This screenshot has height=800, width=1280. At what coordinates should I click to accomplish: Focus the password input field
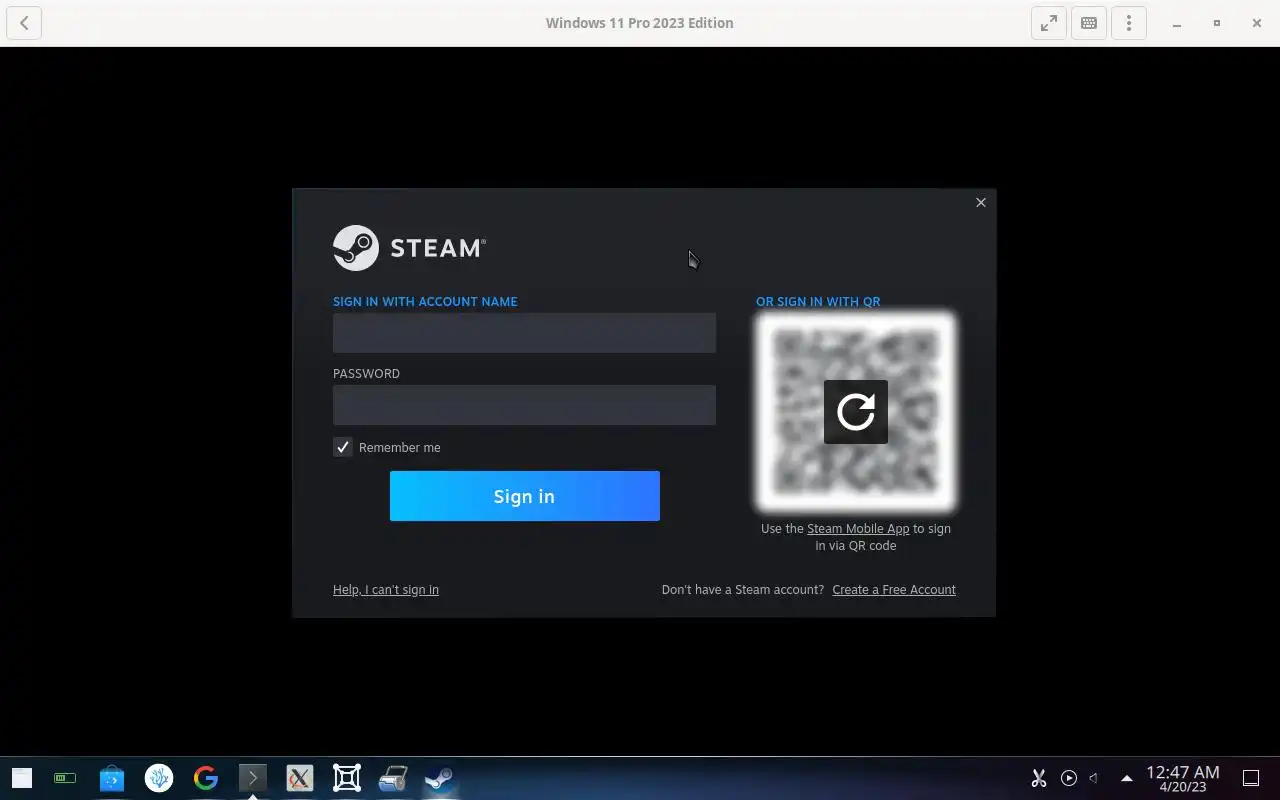pyautogui.click(x=524, y=405)
